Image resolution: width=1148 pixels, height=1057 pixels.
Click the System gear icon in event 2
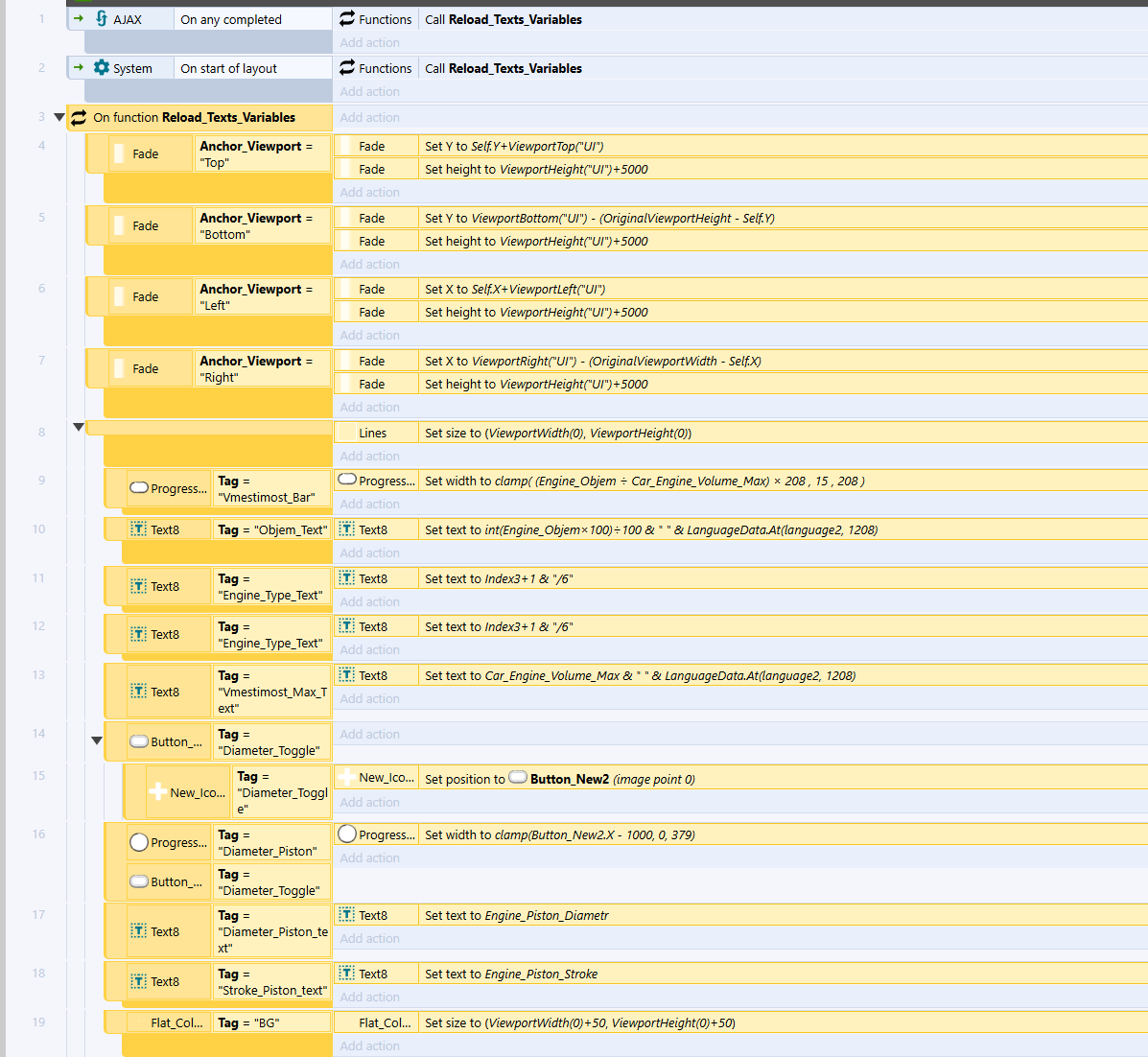(x=102, y=68)
